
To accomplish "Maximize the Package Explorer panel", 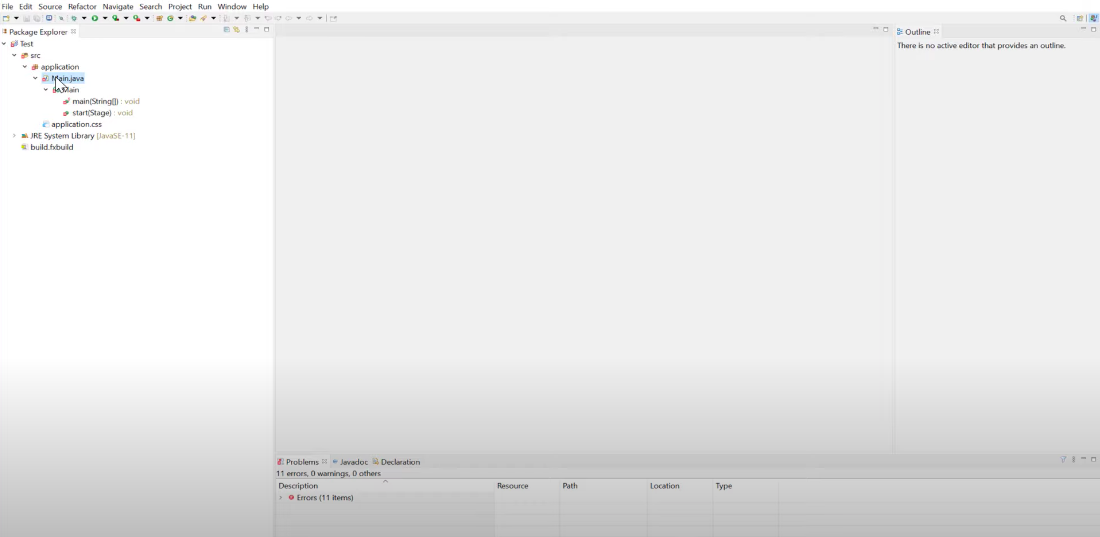I will [267, 29].
